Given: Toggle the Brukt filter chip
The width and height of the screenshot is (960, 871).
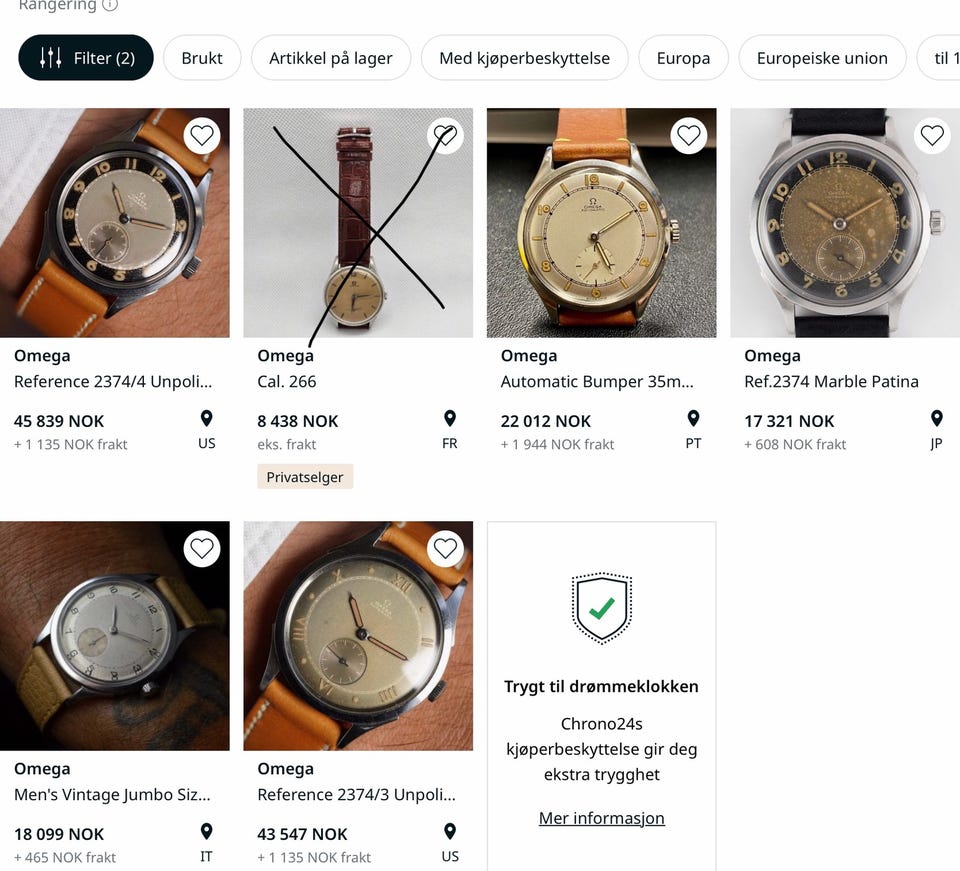Looking at the screenshot, I should tap(202, 58).
